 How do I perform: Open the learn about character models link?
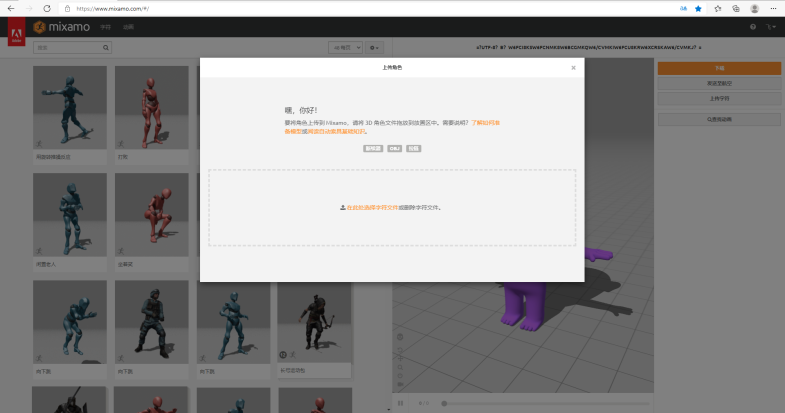pos(485,122)
